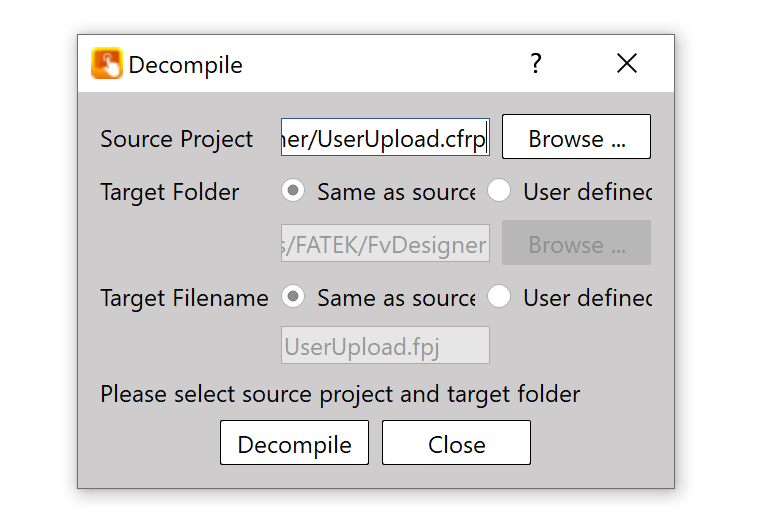The height and width of the screenshot is (518, 769).
Task: Click the UserUpload.fpj filename field
Action: (385, 346)
